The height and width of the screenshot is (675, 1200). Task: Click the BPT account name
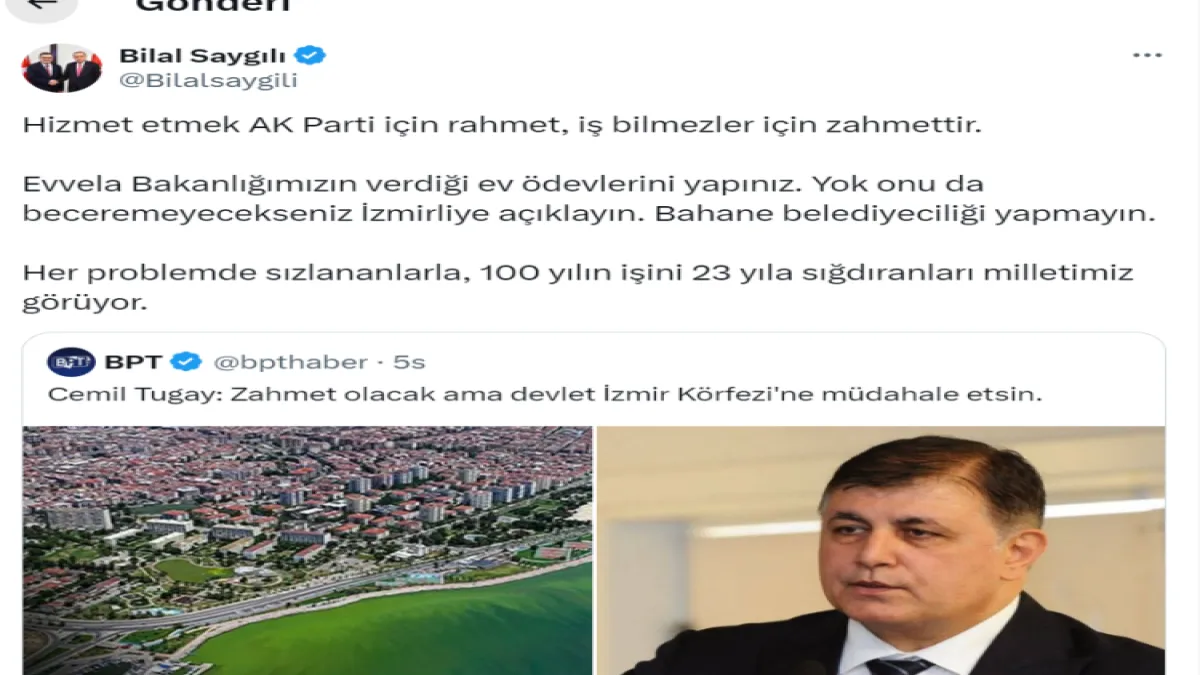pyautogui.click(x=135, y=362)
